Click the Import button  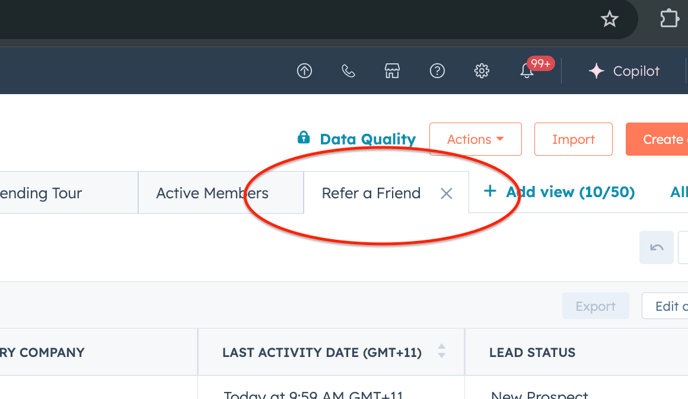point(573,139)
